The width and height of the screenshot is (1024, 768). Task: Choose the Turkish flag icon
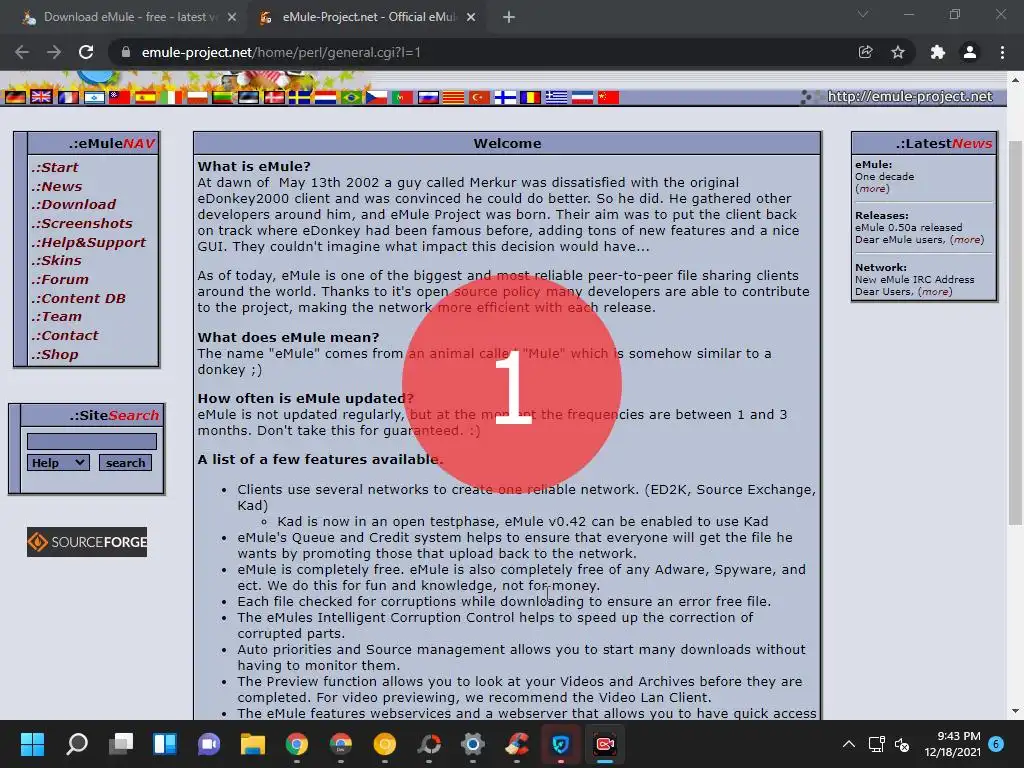click(479, 97)
